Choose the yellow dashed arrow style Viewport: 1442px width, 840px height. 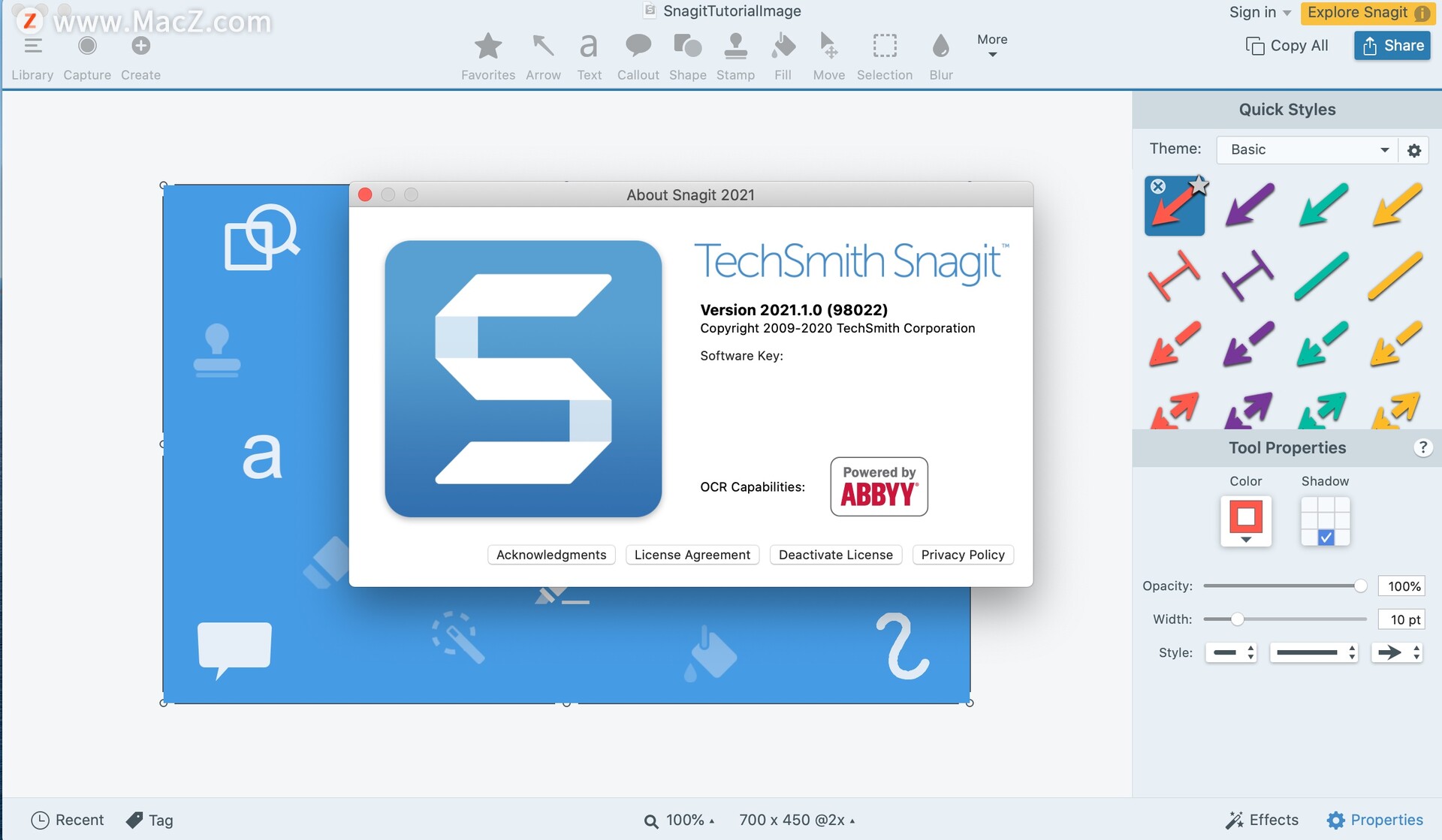tap(1395, 344)
